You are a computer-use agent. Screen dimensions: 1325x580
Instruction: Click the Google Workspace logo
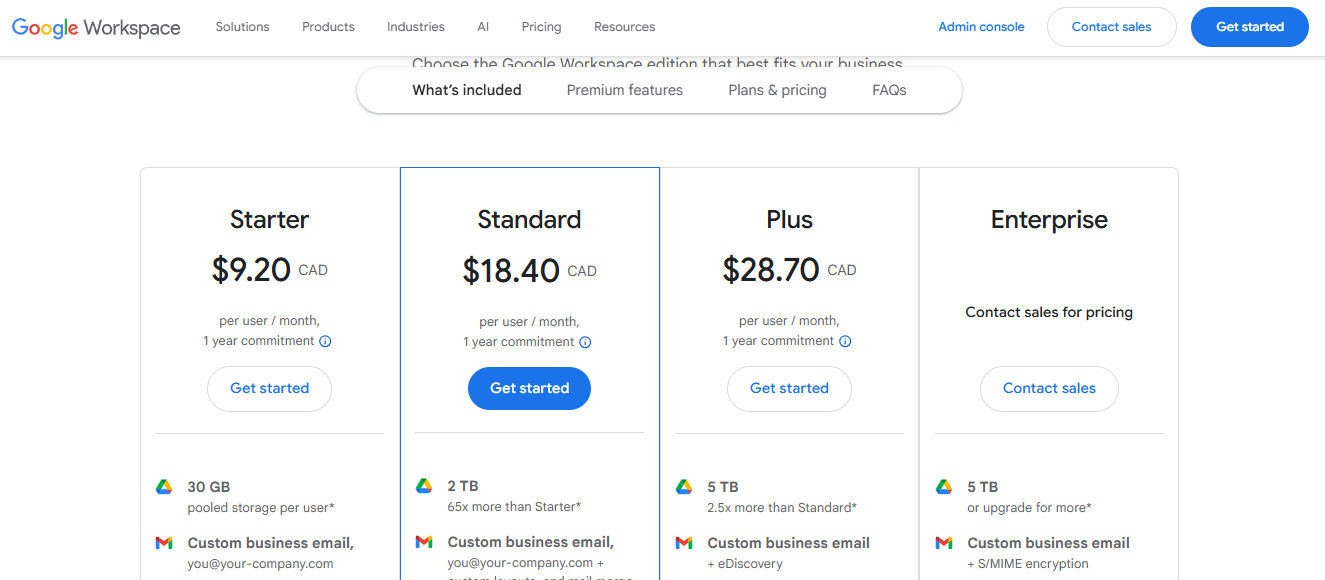(95, 27)
